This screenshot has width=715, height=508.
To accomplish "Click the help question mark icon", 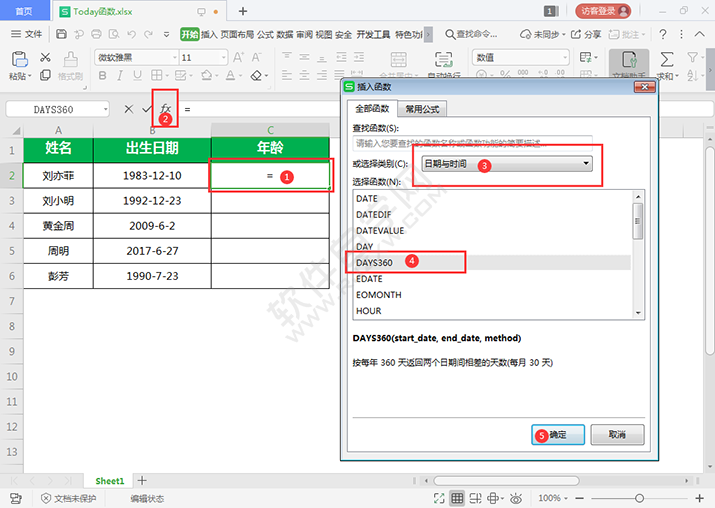I will tap(663, 34).
